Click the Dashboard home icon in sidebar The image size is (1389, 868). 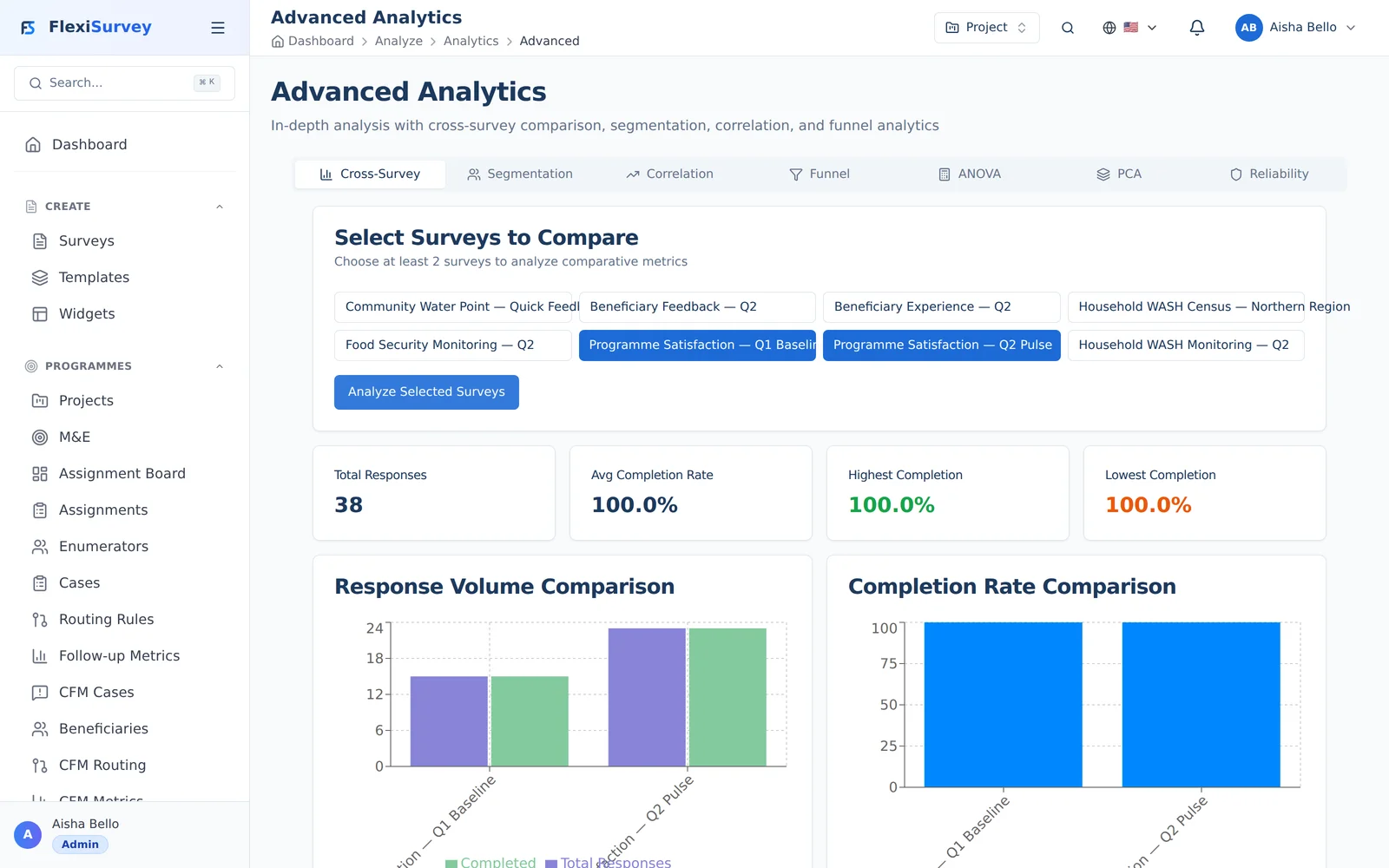(x=33, y=145)
